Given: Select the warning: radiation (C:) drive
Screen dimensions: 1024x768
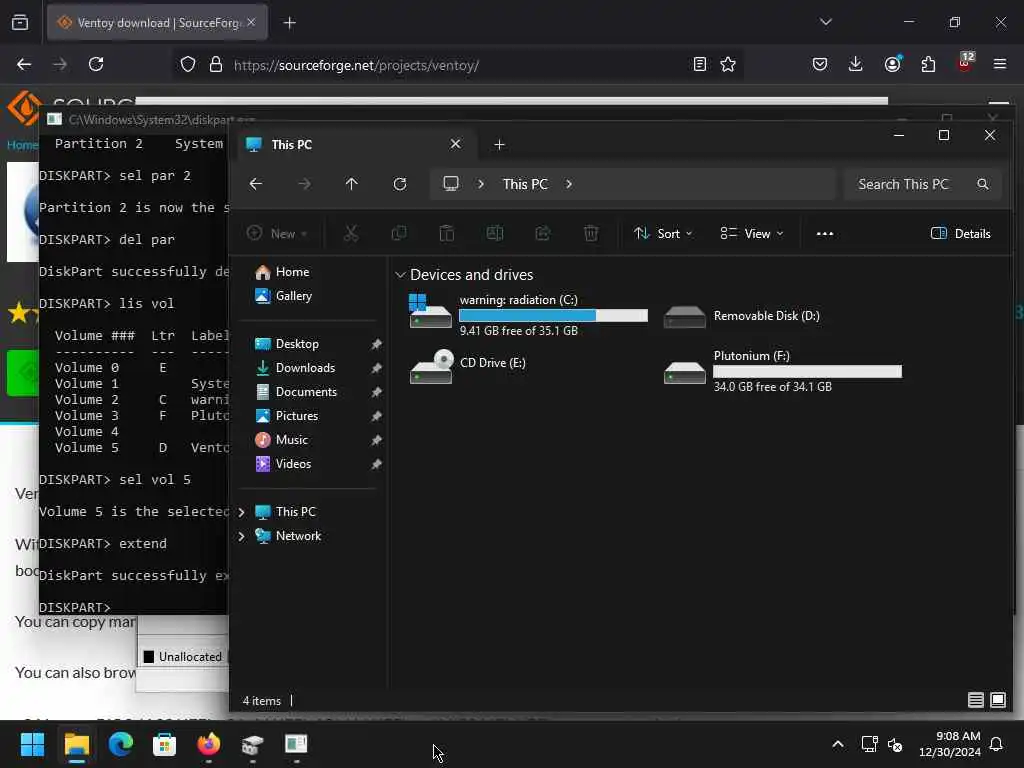Looking at the screenshot, I should tap(528, 315).
